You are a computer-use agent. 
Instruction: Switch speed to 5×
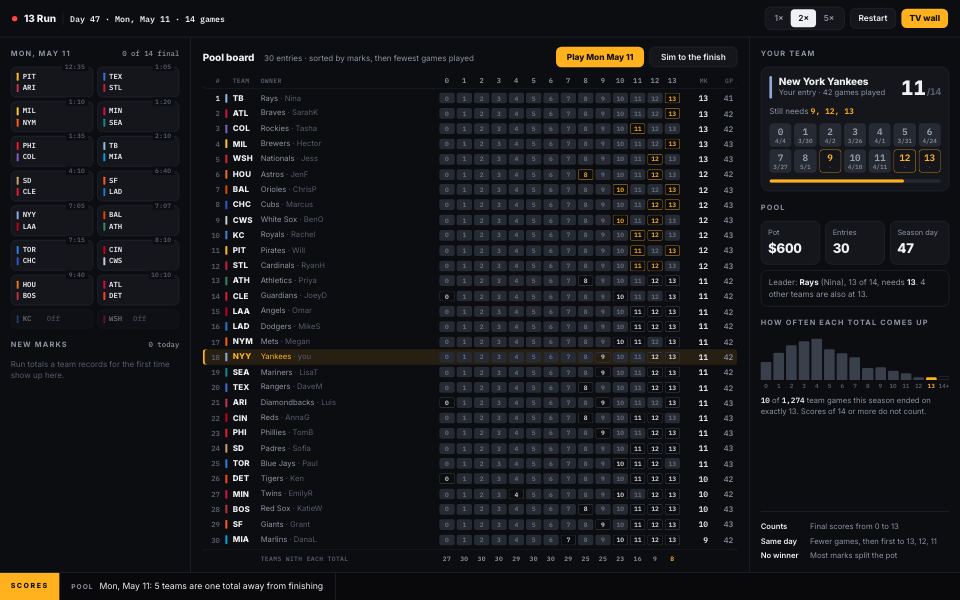828,18
